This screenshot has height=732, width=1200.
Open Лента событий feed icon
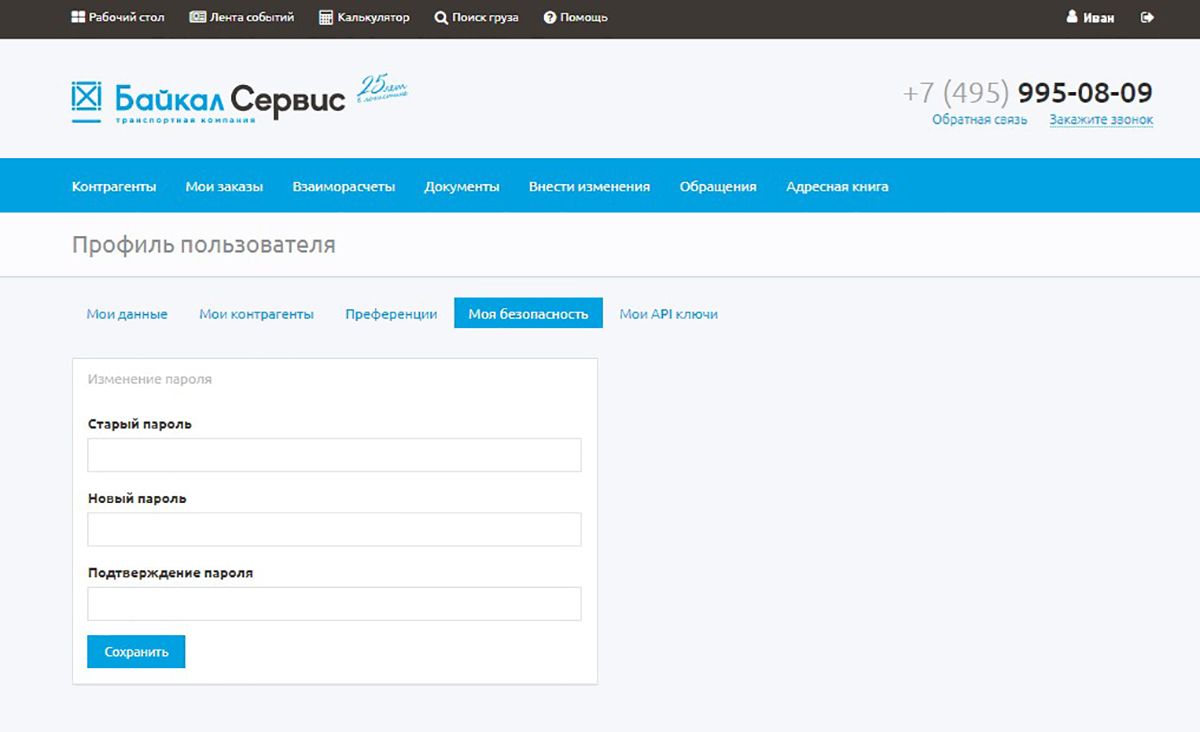[197, 17]
